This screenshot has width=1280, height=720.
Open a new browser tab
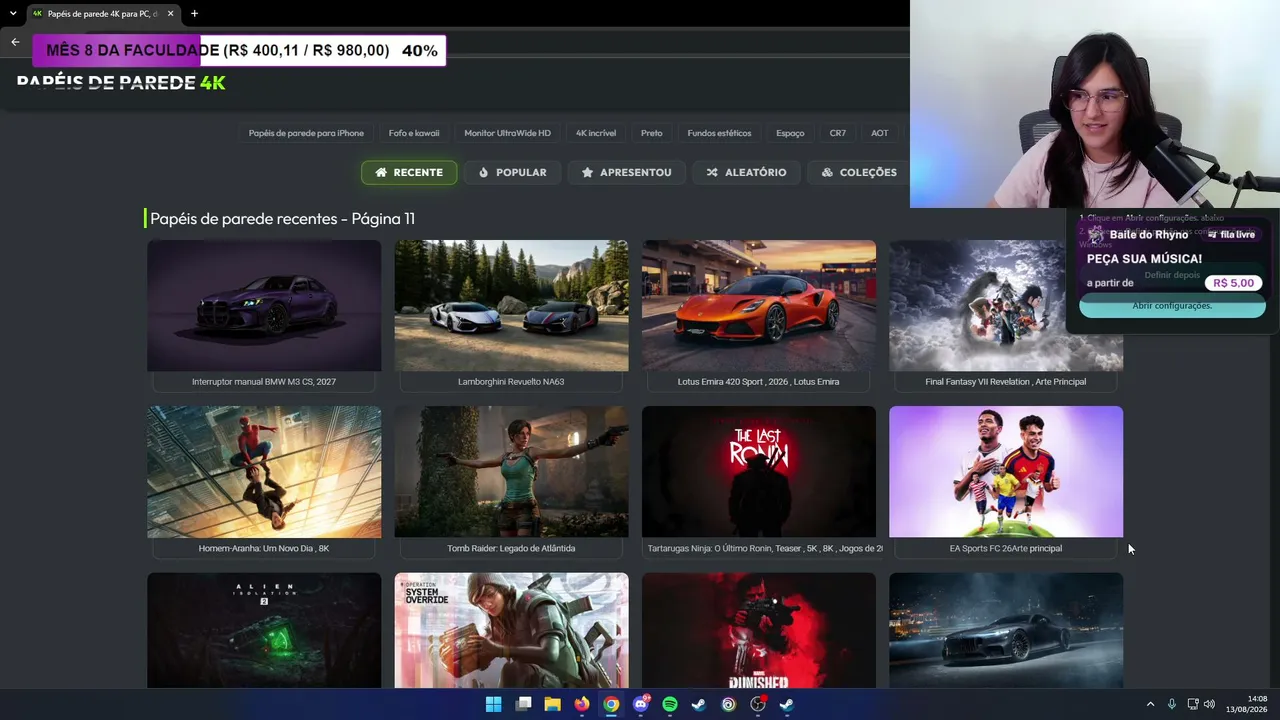194,13
